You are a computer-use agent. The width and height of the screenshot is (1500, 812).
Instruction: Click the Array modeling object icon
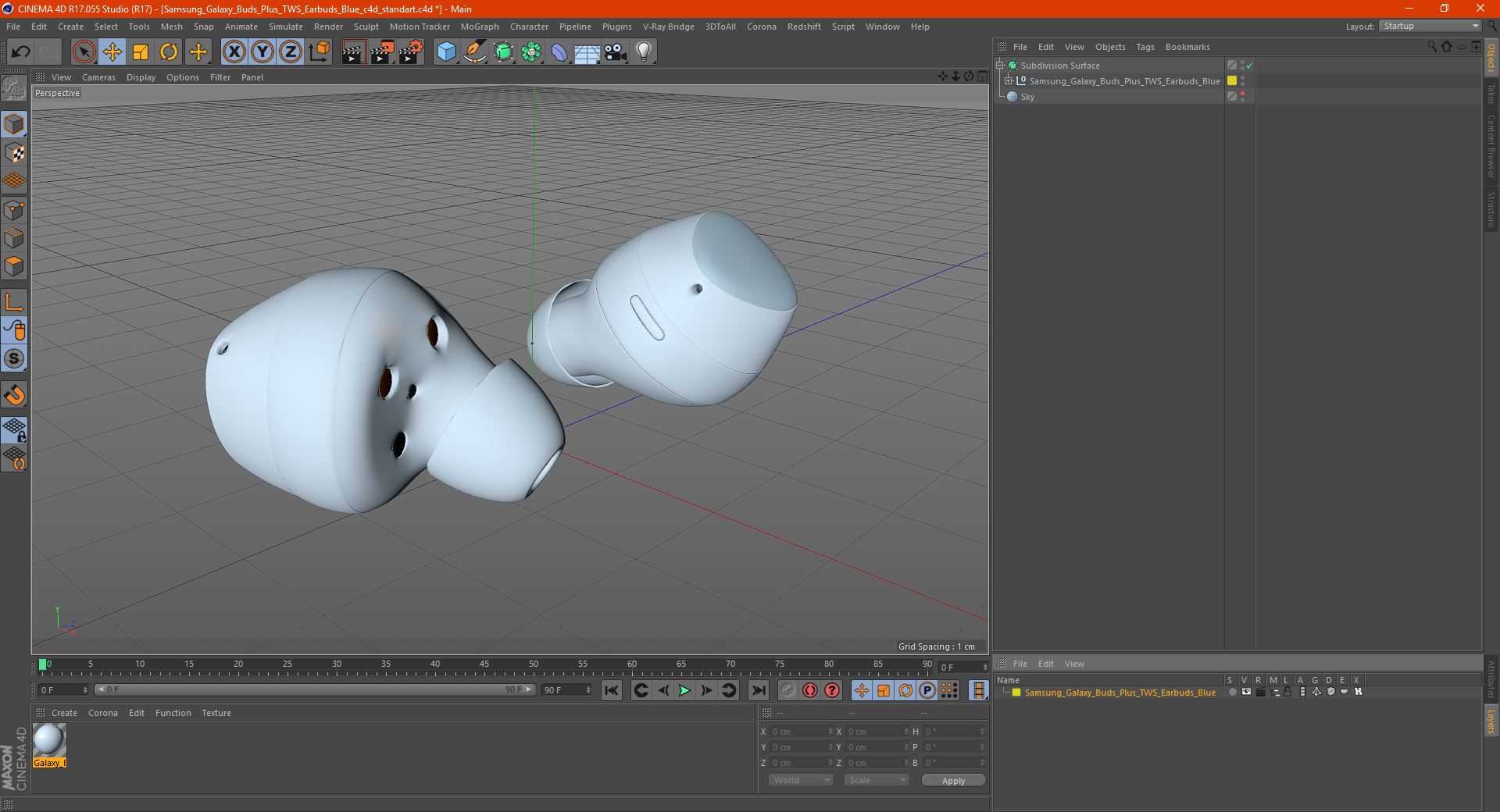pyautogui.click(x=531, y=52)
